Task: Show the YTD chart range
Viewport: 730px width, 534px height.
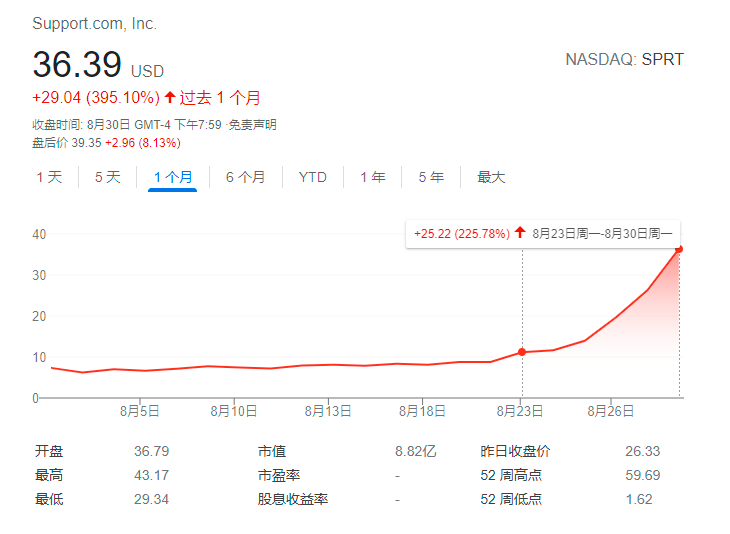Action: pyautogui.click(x=312, y=177)
